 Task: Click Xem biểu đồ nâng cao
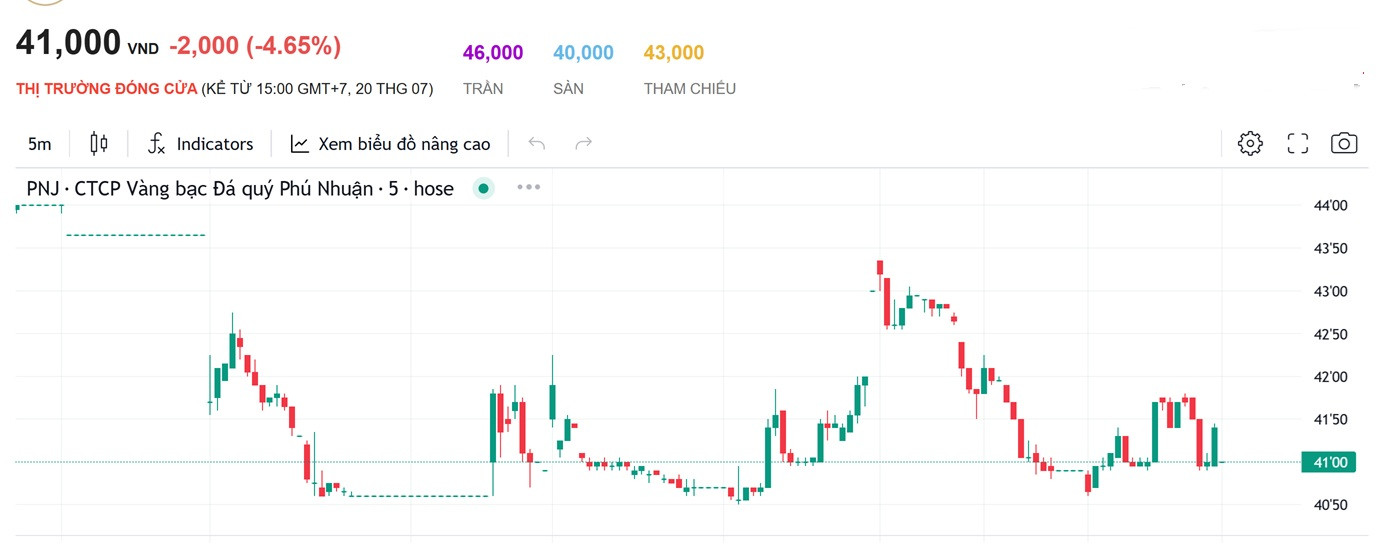tap(404, 144)
